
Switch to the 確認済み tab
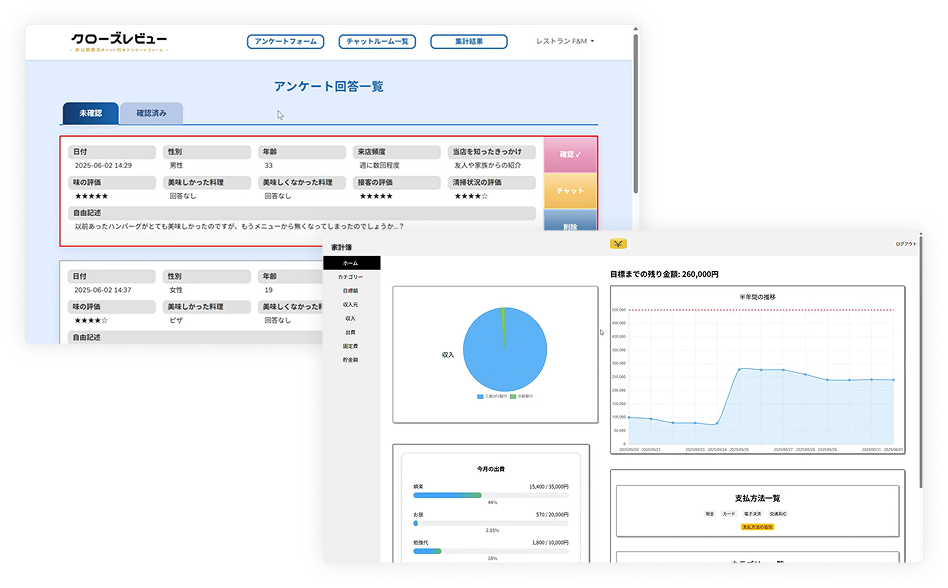point(151,113)
